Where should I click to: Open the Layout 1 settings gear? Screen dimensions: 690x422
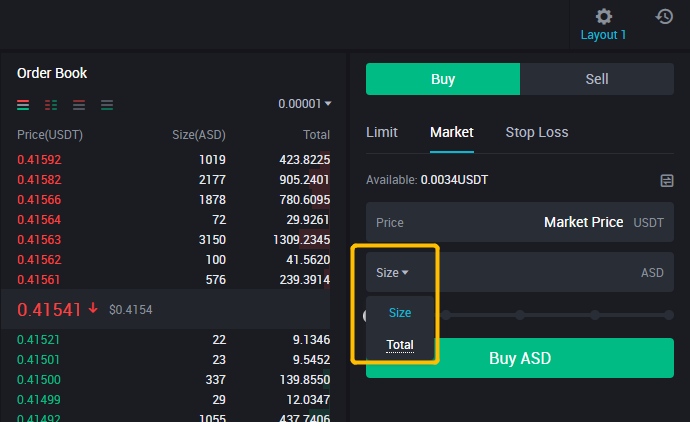pyautogui.click(x=603, y=17)
